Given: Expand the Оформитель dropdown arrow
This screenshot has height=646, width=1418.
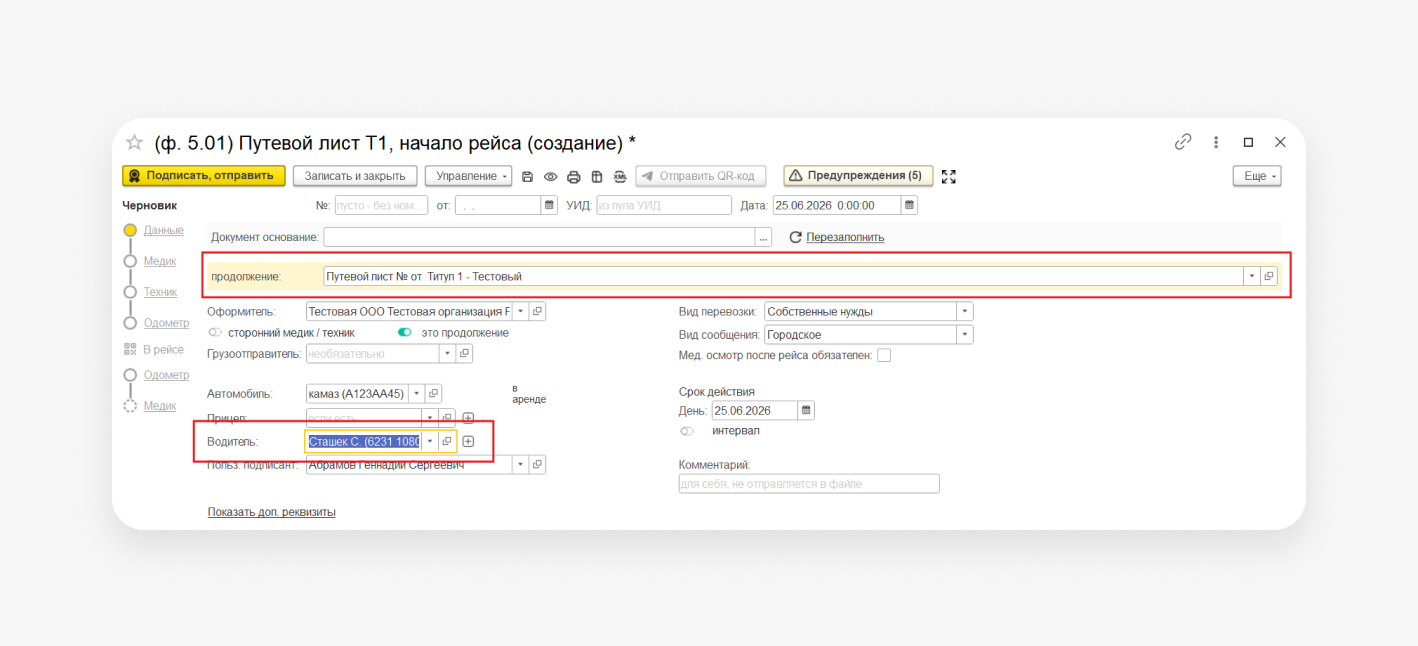Looking at the screenshot, I should (x=519, y=311).
